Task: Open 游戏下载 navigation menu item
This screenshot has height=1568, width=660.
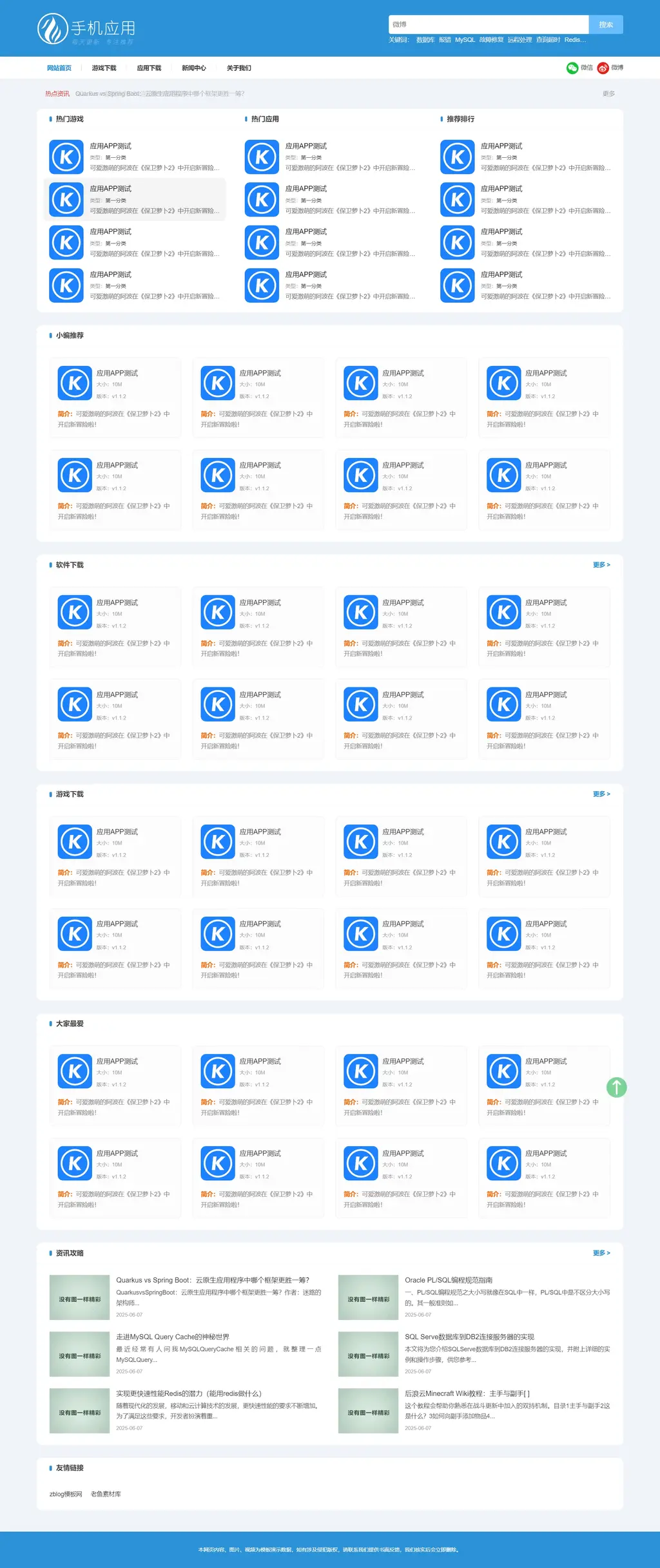Action: (104, 68)
